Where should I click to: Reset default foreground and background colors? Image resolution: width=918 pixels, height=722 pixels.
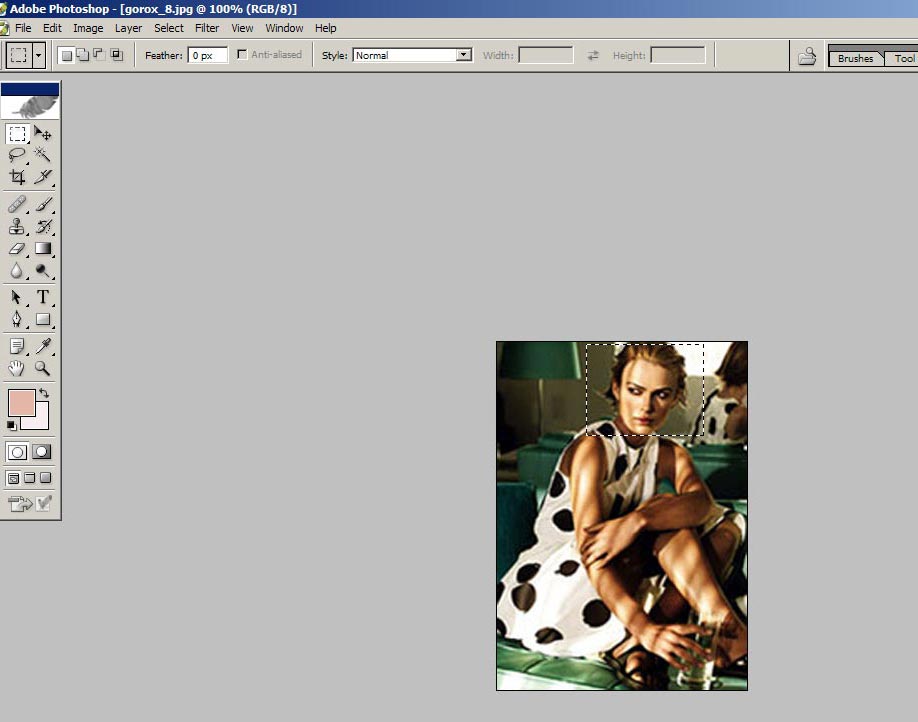coord(12,425)
